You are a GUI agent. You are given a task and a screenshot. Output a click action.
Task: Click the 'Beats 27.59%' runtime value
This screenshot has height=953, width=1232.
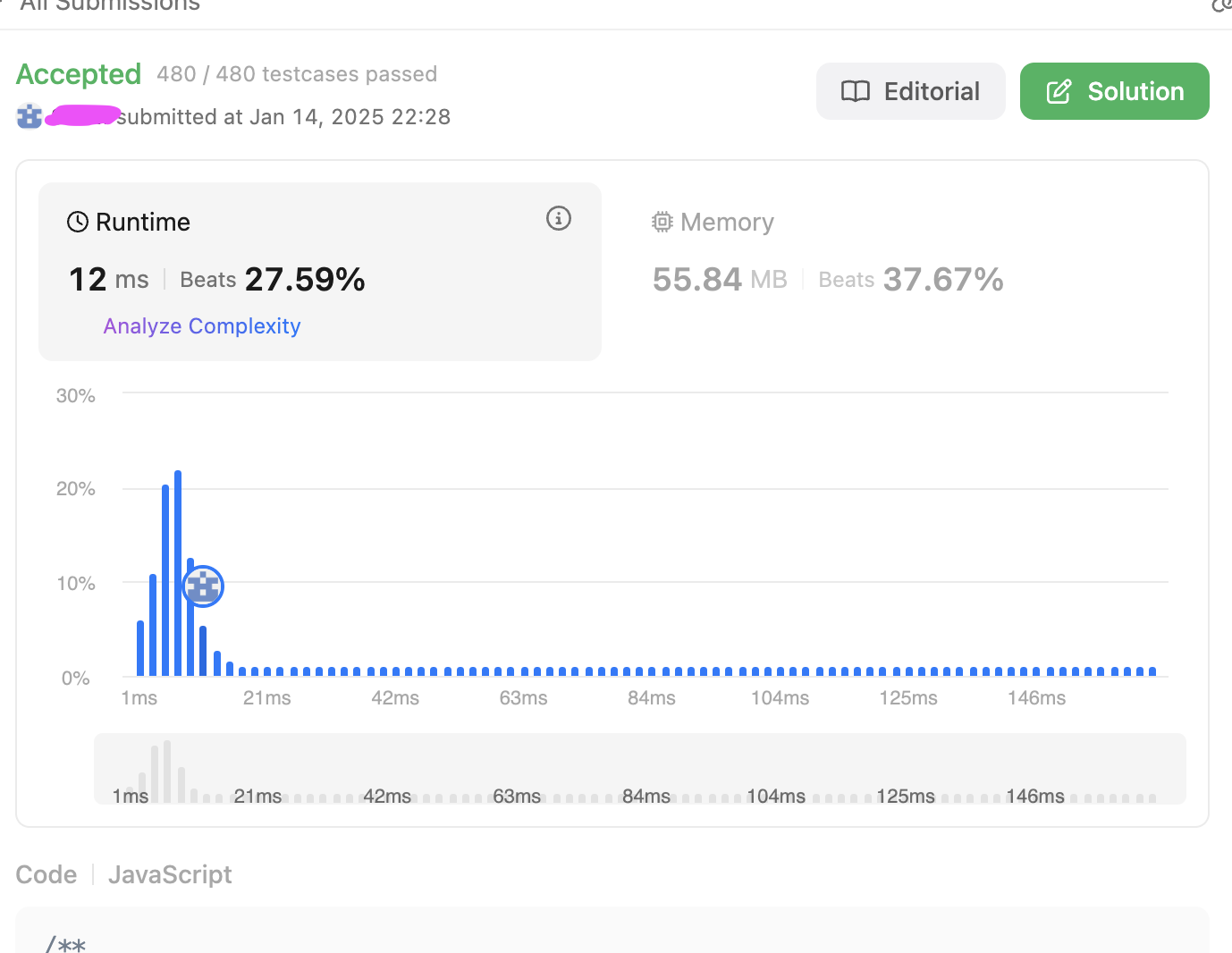click(273, 280)
